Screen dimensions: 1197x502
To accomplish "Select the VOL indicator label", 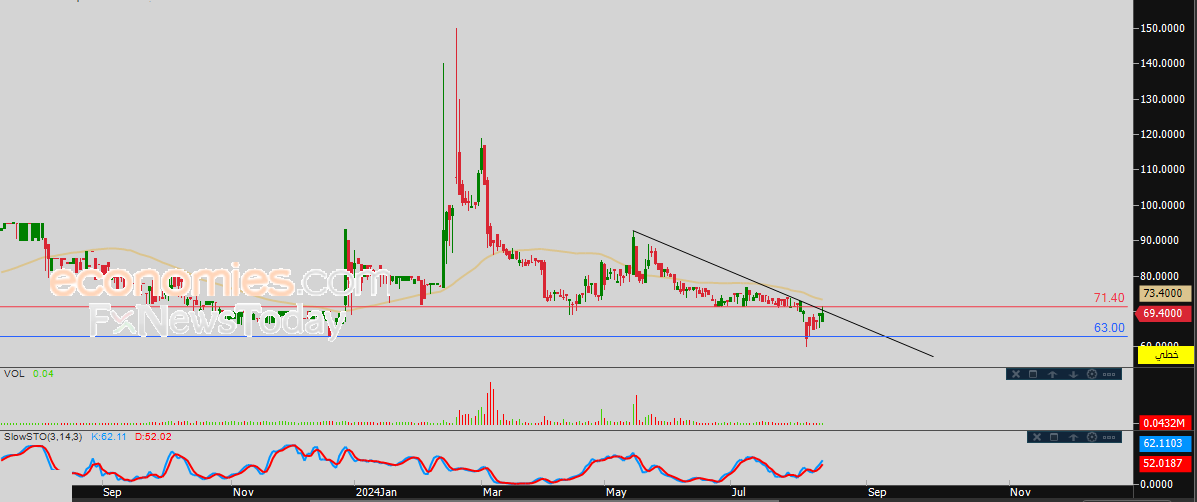I will [x=13, y=374].
